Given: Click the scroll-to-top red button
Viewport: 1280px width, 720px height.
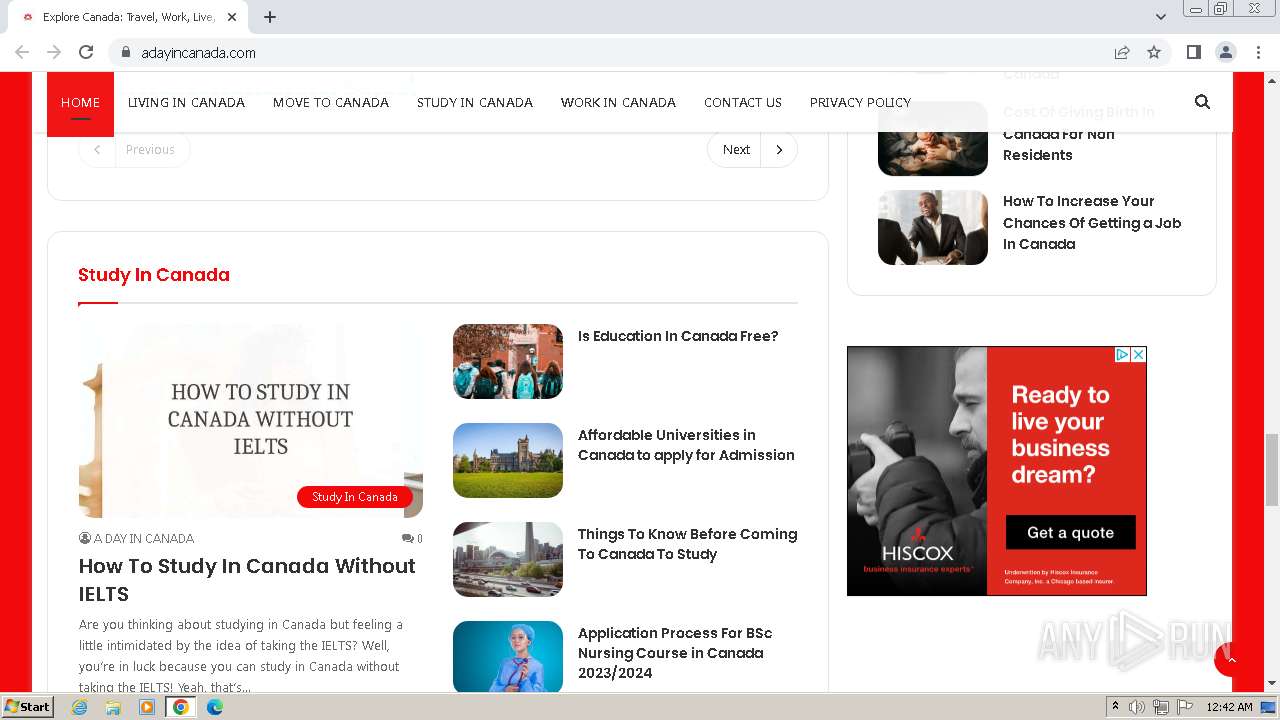Looking at the screenshot, I should (1231, 660).
